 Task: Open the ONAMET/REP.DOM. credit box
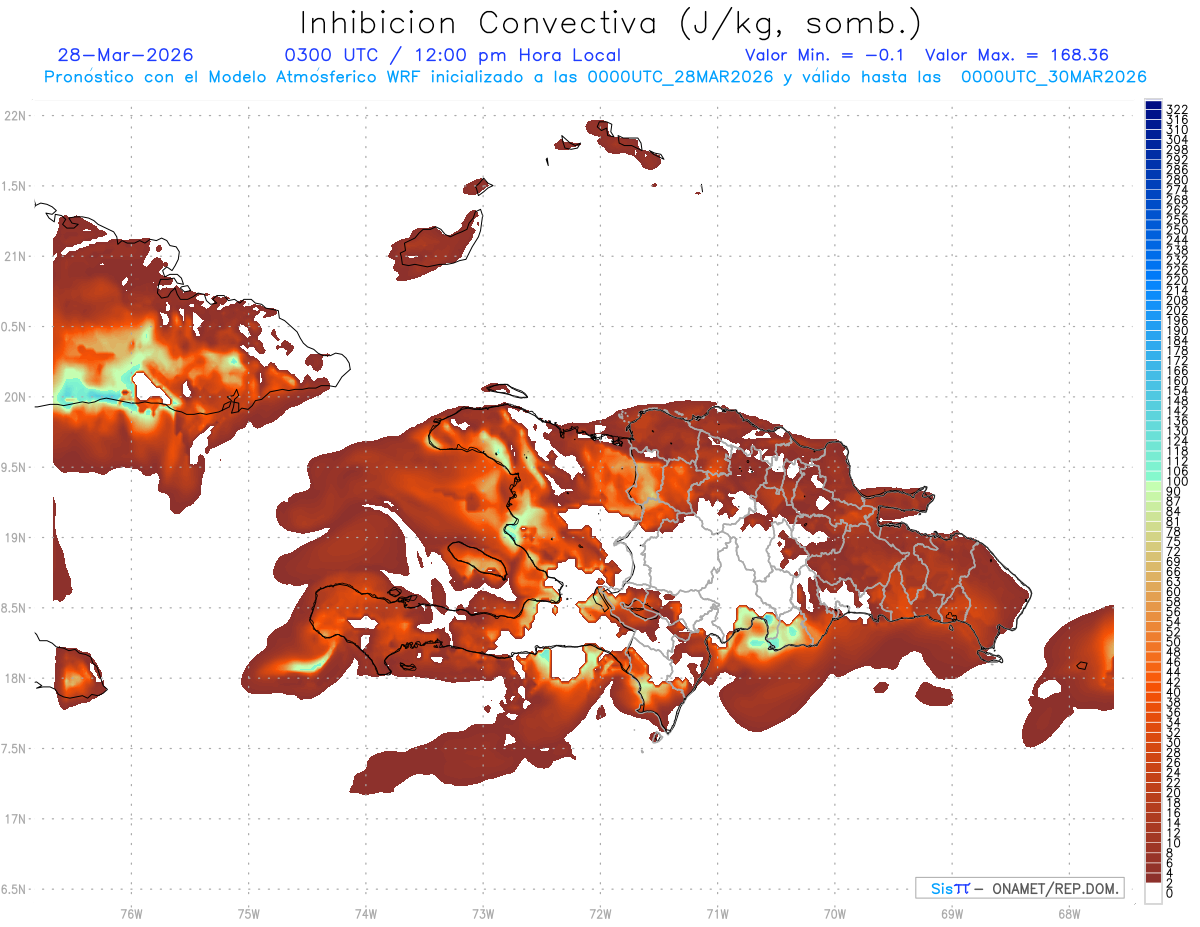[1020, 888]
